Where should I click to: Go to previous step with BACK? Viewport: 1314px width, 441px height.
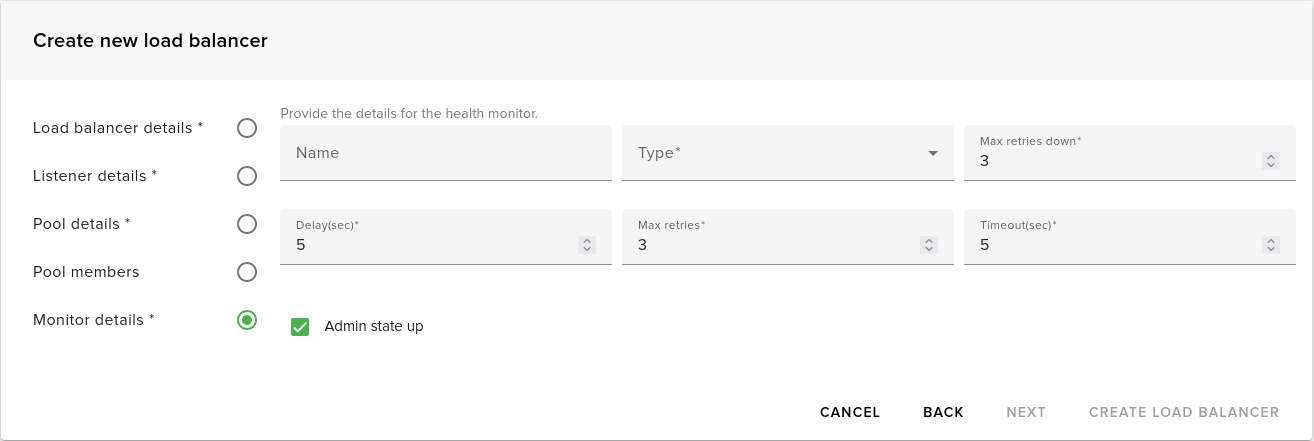943,412
